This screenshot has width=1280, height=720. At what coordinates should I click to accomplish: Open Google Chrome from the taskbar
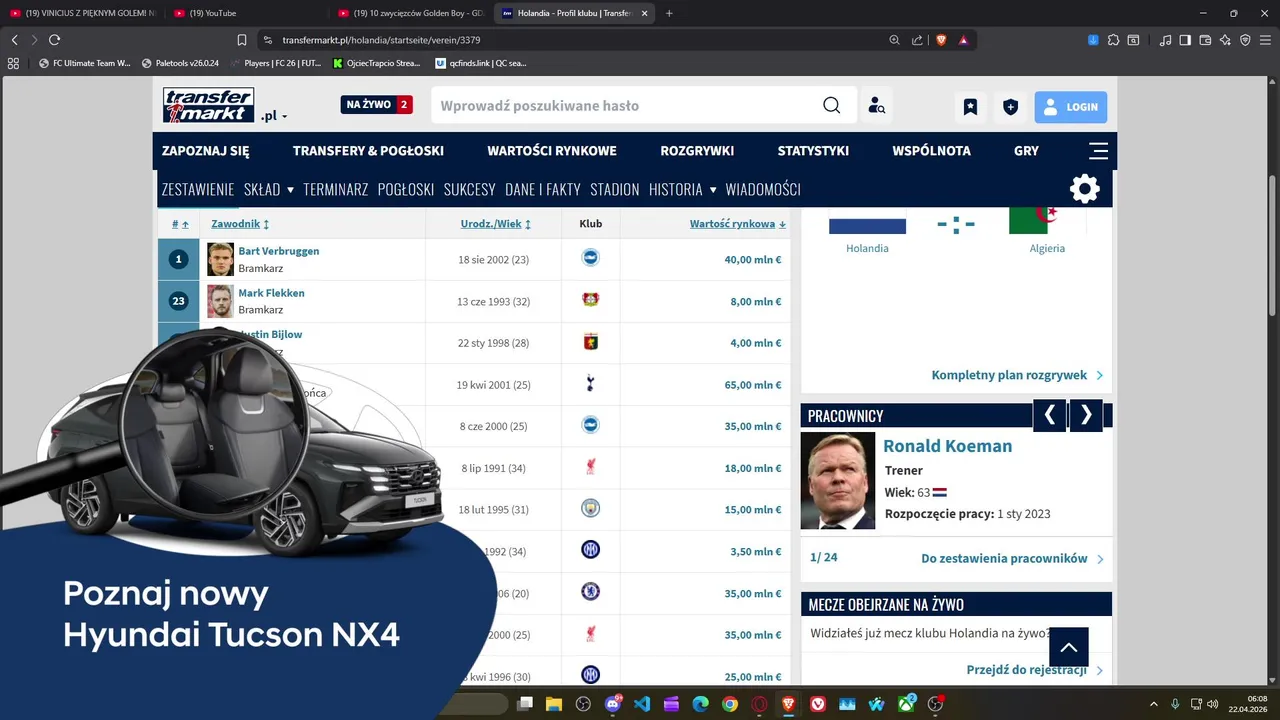[730, 704]
